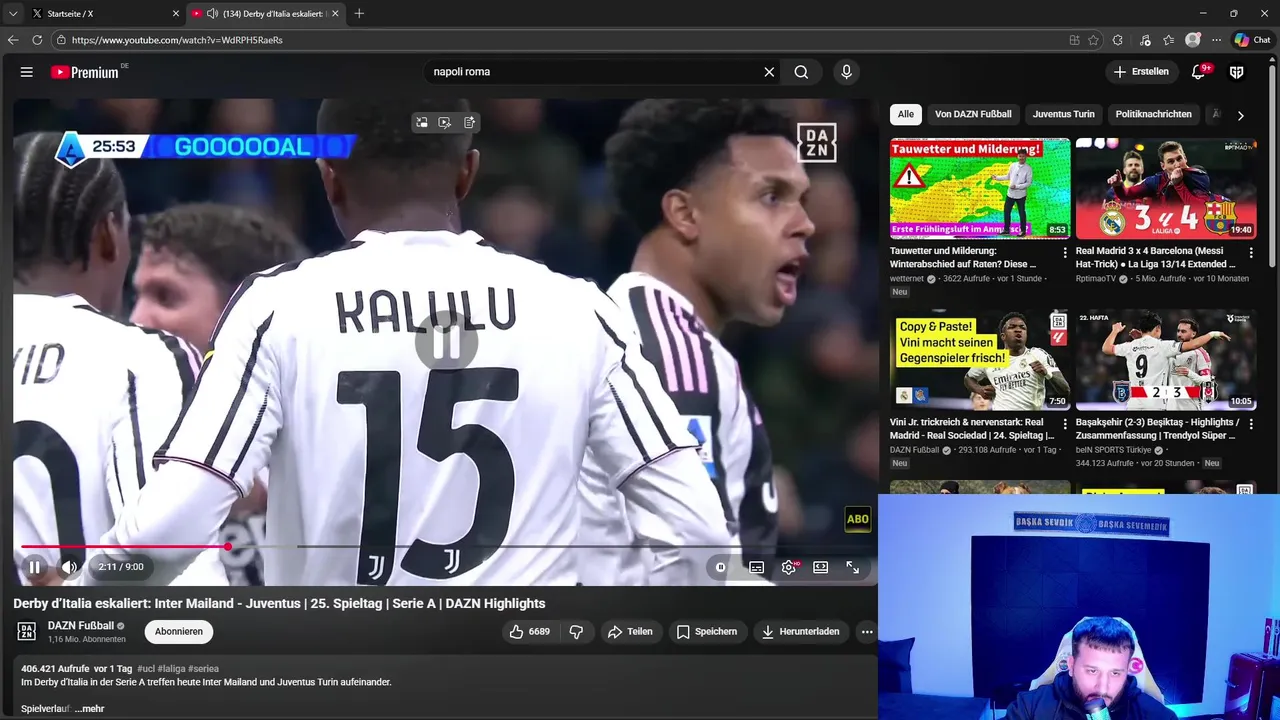1280x720 pixels.
Task: Open the tab search dropdown arrow
Action: click(x=13, y=14)
